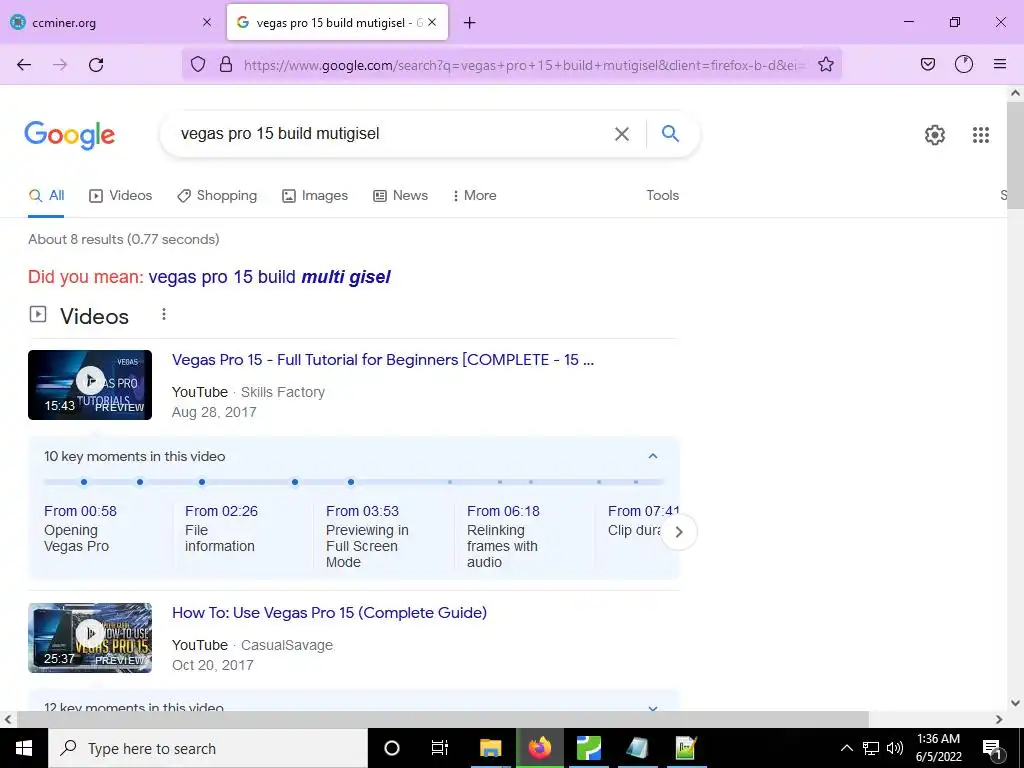1024x768 pixels.
Task: Jump to From 00:58 Opening Vegas Pro
Action: pos(80,528)
